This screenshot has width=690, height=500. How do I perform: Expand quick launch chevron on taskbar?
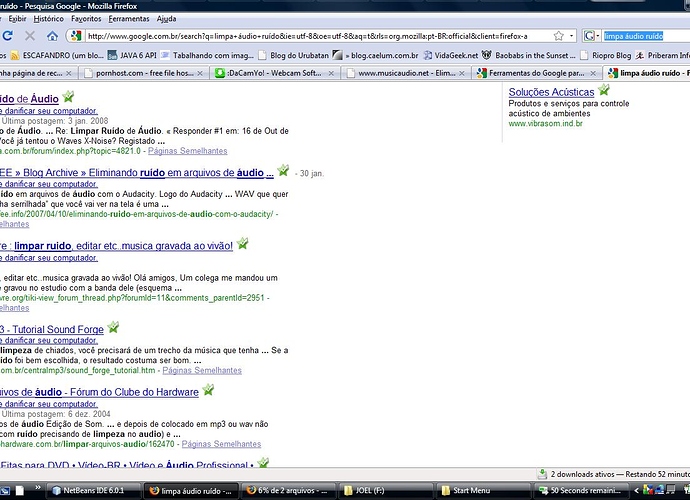click(x=38, y=487)
